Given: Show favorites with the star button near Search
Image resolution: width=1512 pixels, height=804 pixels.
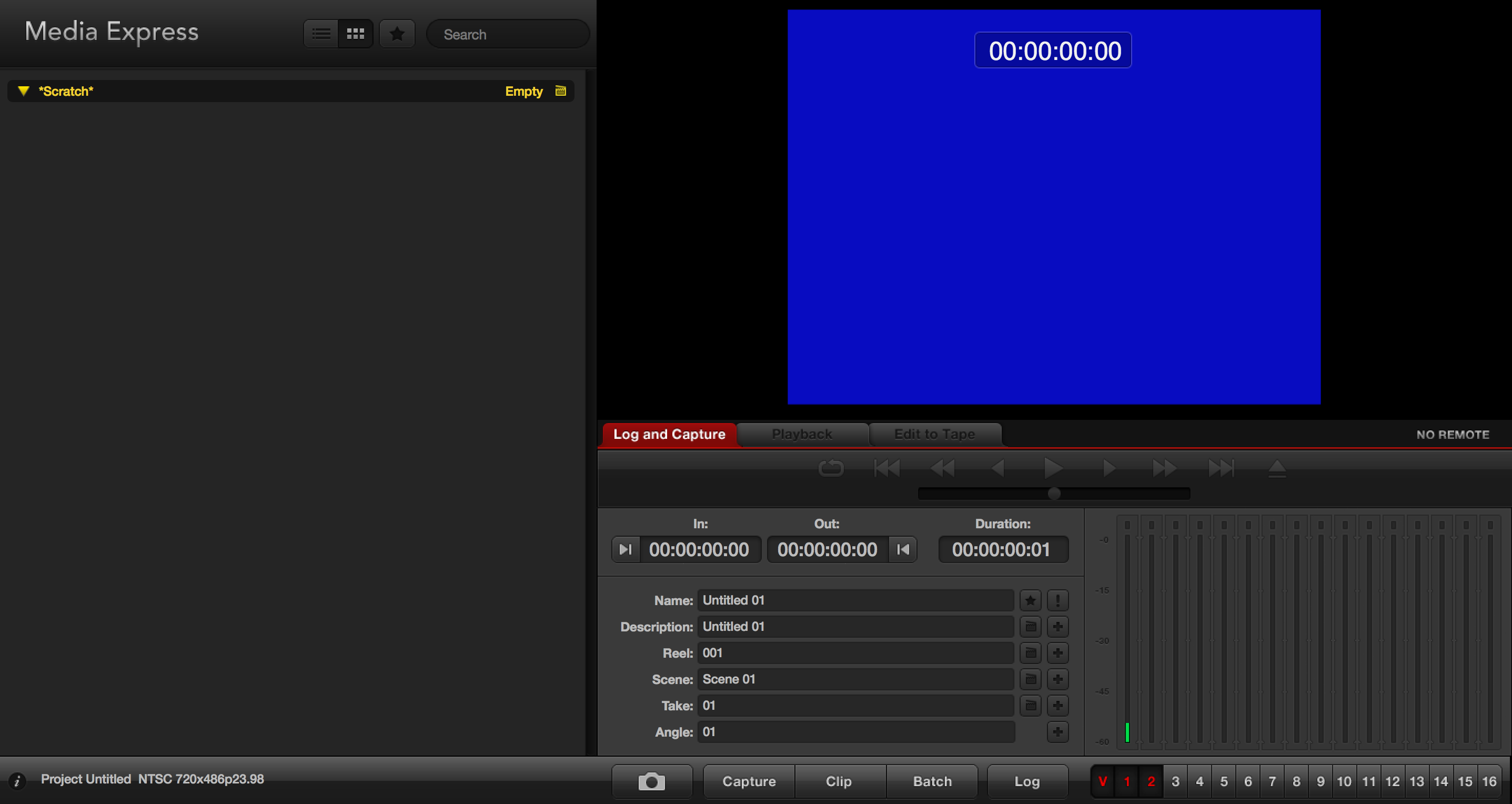Looking at the screenshot, I should [x=397, y=34].
